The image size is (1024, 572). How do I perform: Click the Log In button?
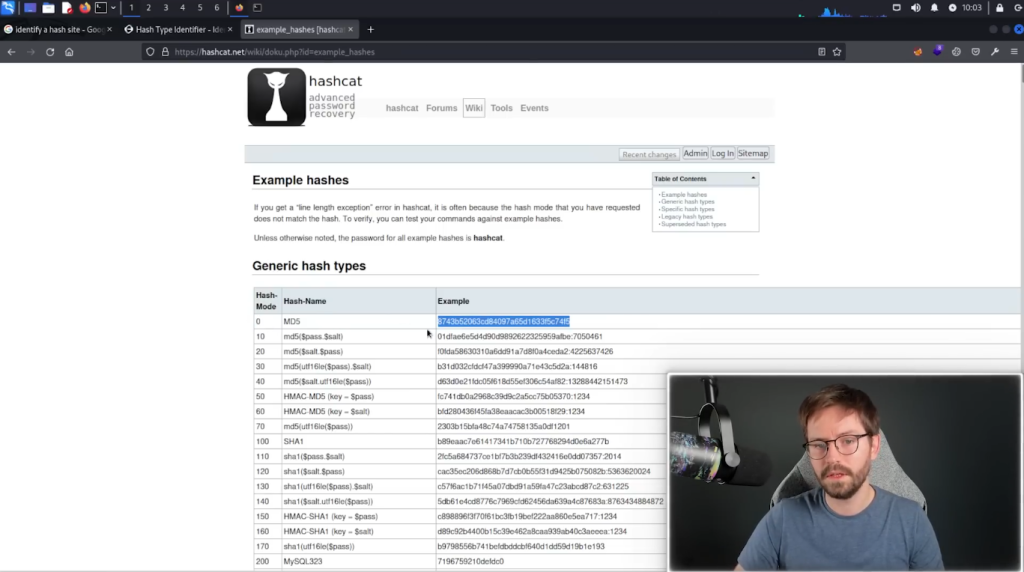(x=722, y=153)
